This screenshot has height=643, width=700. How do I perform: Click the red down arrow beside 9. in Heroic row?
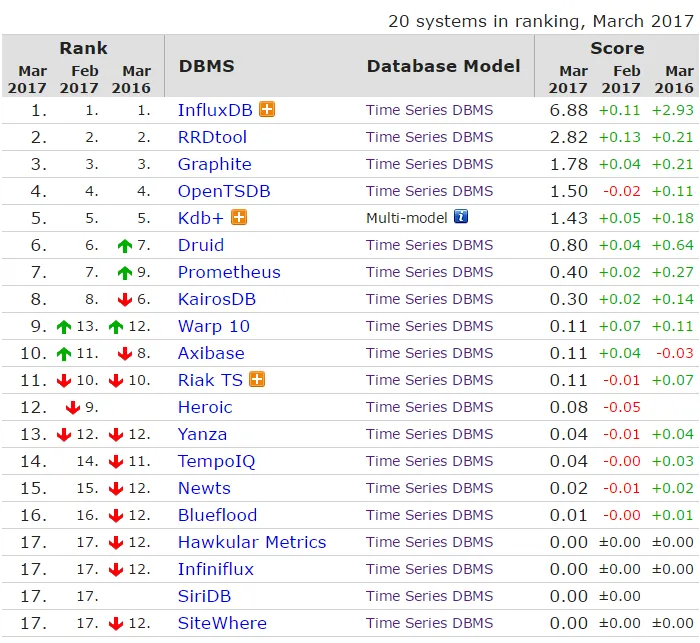(73, 407)
